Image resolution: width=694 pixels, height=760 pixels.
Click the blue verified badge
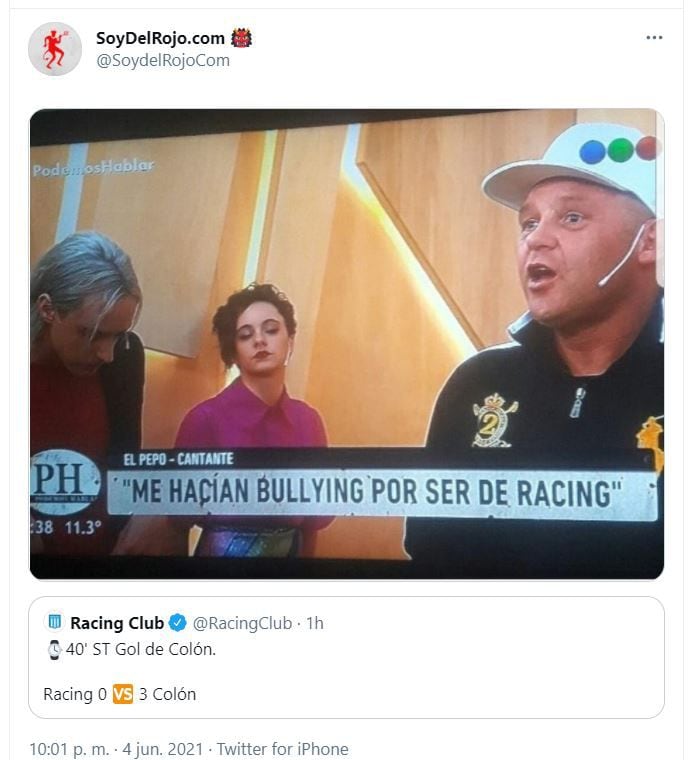click(177, 623)
